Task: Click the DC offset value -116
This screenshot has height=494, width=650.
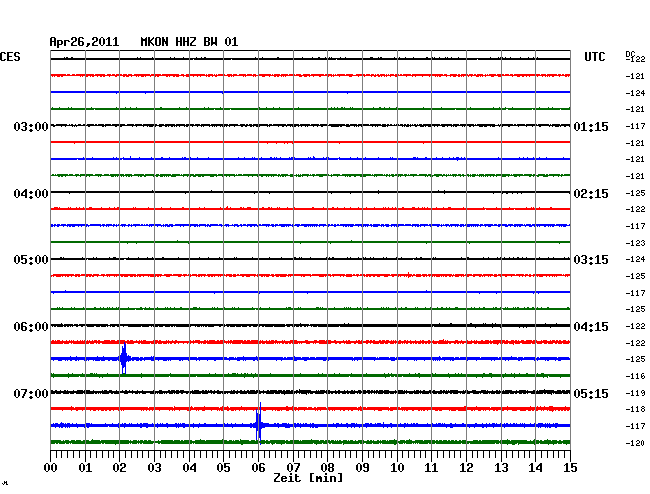Action: pyautogui.click(x=635, y=376)
